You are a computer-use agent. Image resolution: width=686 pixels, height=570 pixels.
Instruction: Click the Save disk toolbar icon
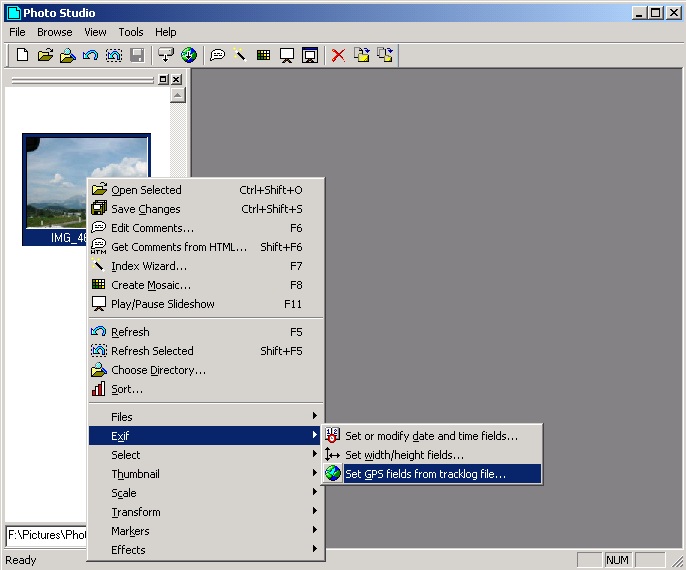137,55
